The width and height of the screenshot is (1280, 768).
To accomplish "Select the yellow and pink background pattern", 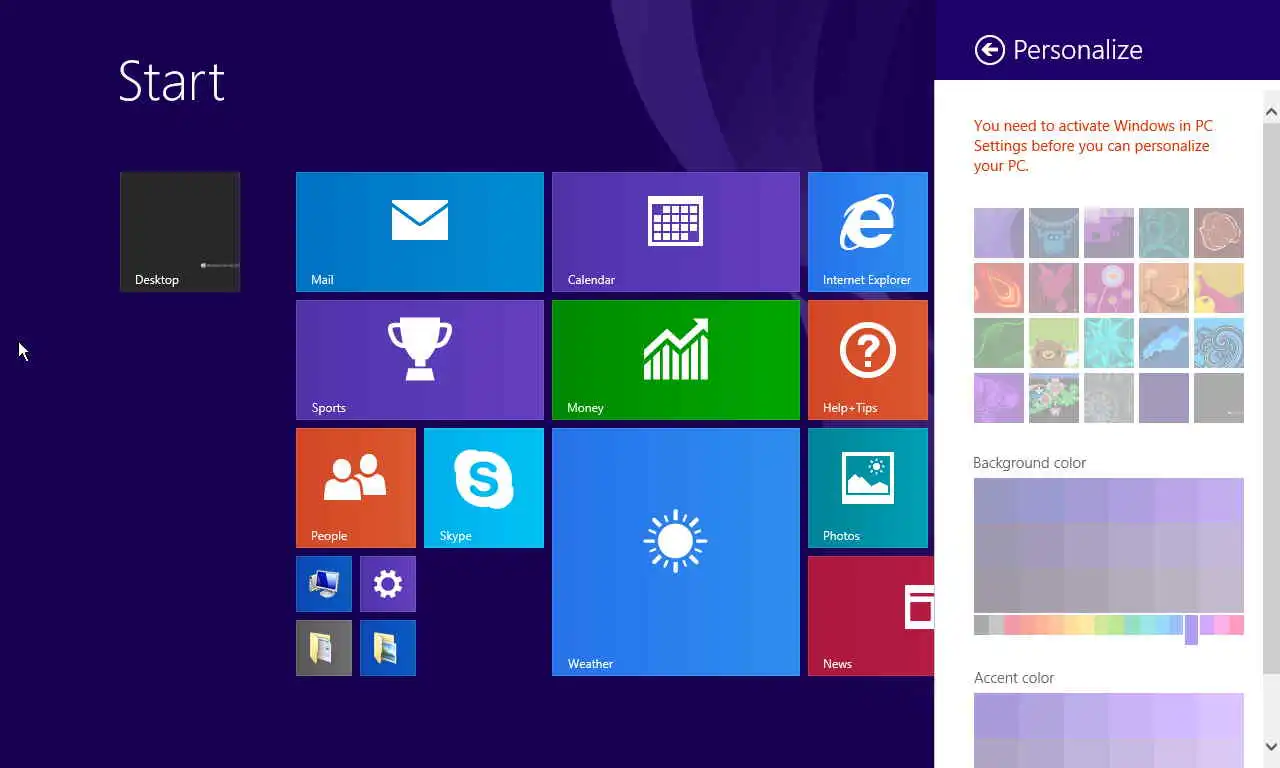I will pos(1219,288).
